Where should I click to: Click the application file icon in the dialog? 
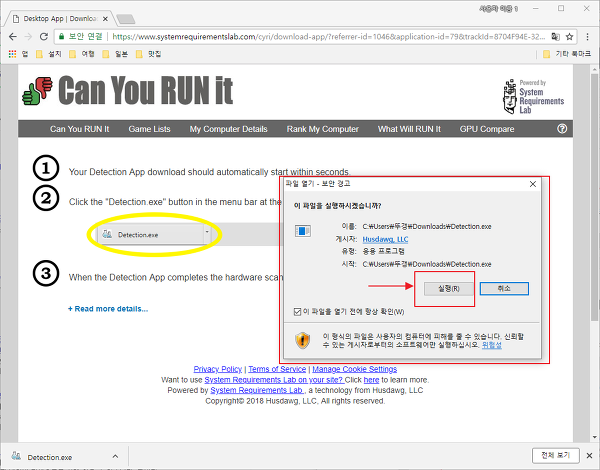pyautogui.click(x=302, y=231)
